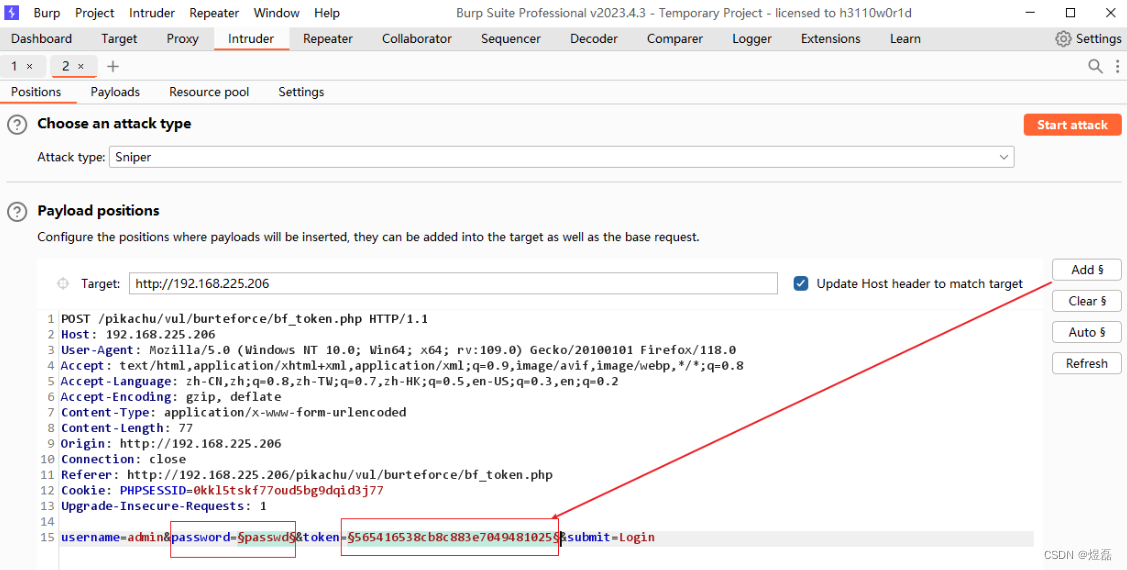Toggle Update Host header to match target
The image size is (1127, 570).
[x=801, y=284]
